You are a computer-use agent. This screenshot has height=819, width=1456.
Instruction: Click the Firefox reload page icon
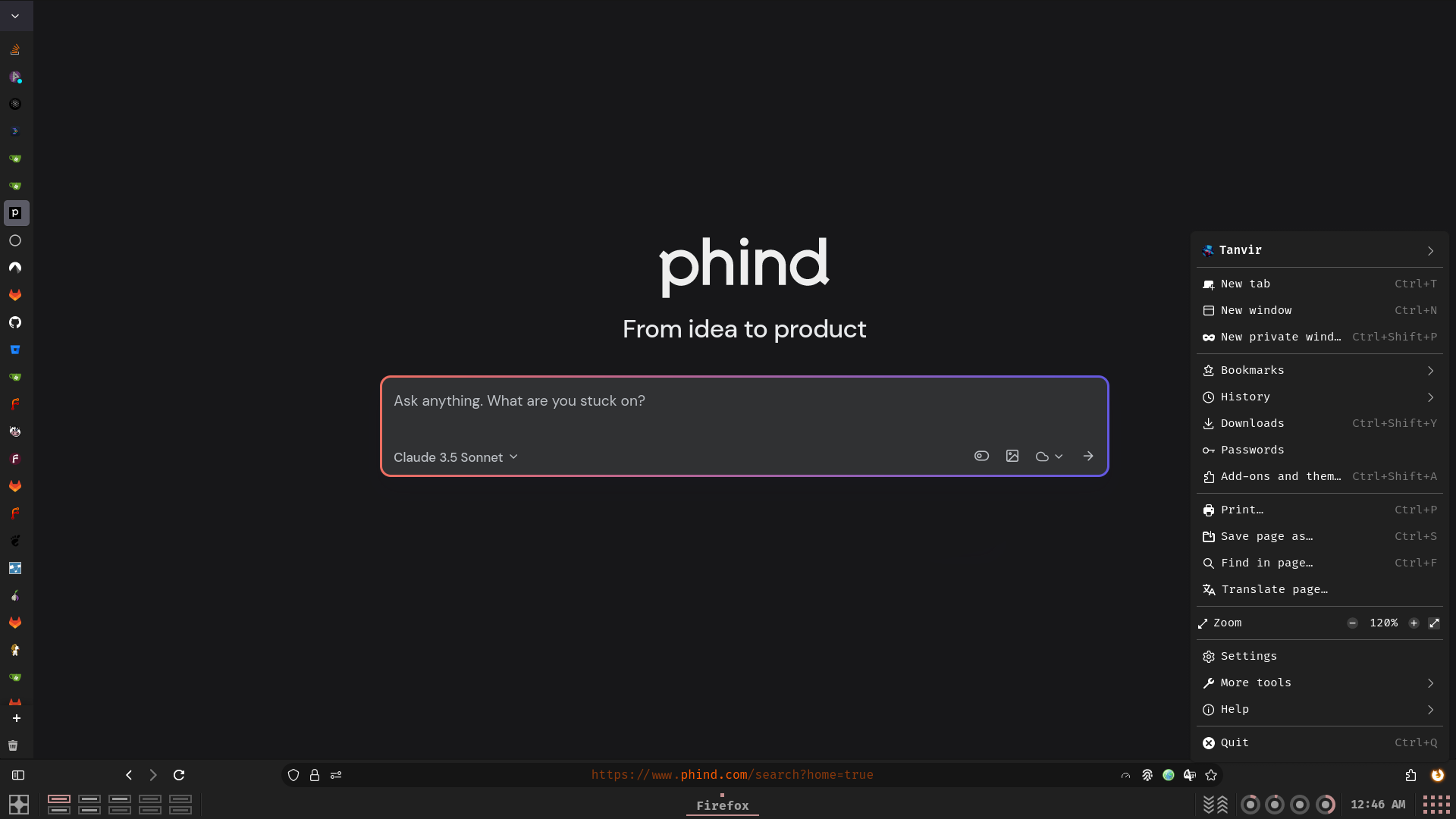[178, 775]
